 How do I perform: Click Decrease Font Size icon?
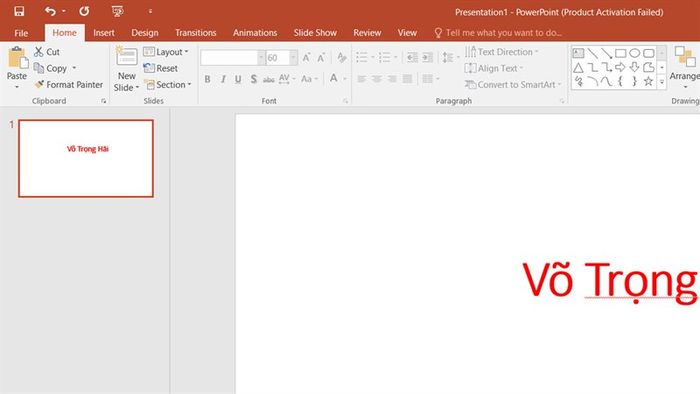pos(321,58)
